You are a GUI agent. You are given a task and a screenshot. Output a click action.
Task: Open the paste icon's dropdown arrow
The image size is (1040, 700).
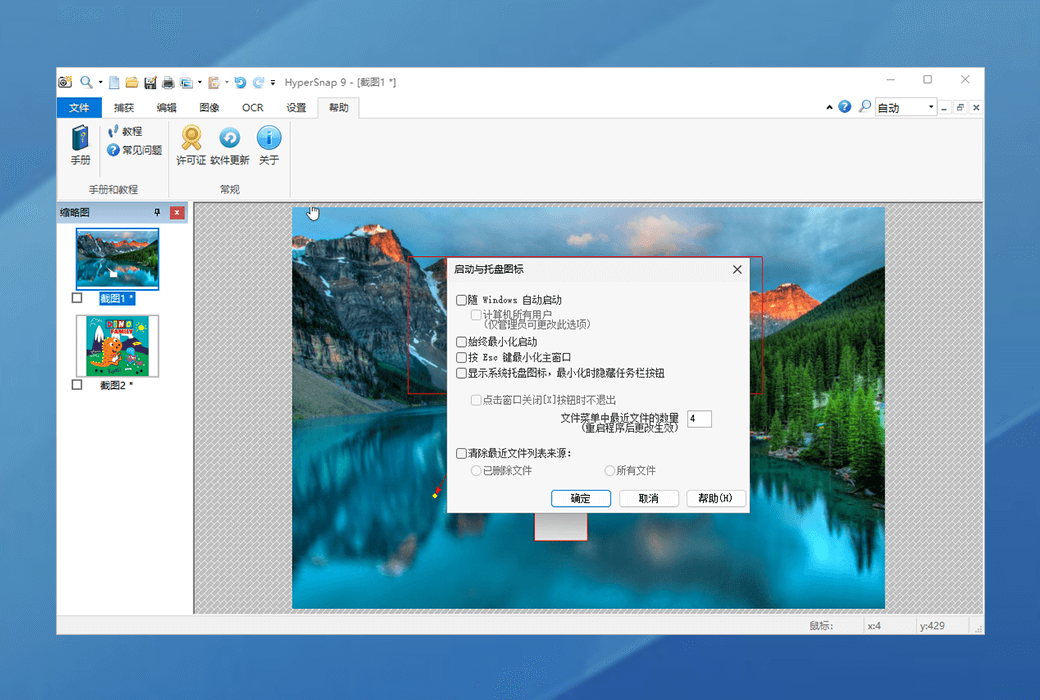(225, 82)
